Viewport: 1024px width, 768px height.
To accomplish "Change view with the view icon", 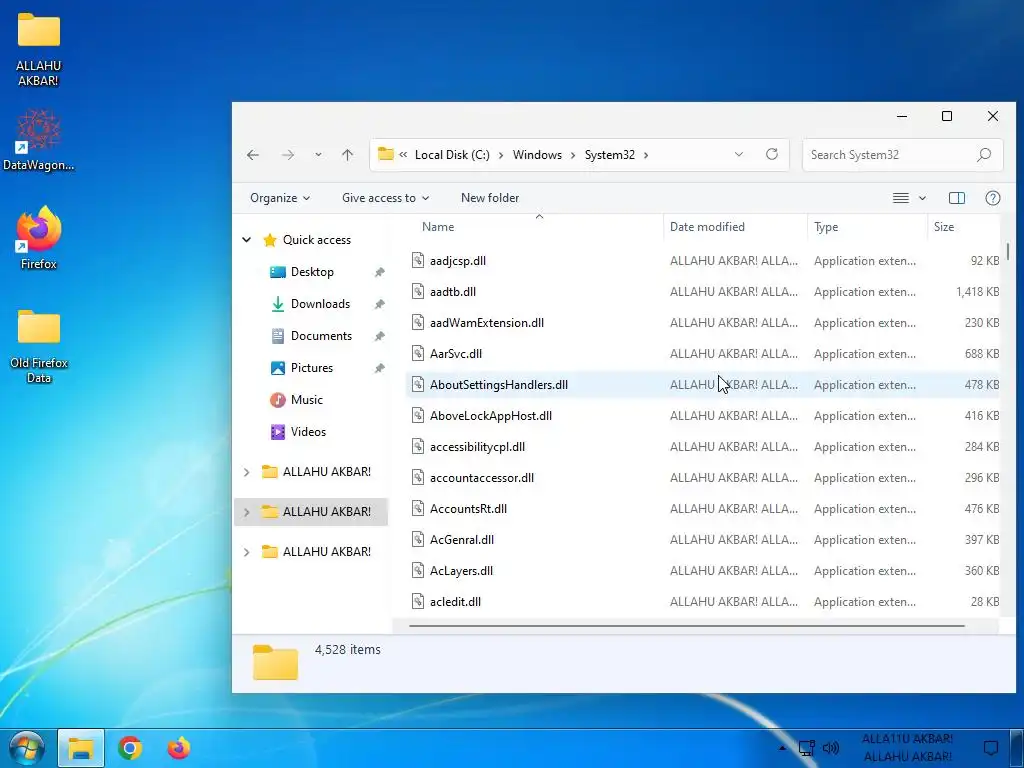I will pyautogui.click(x=901, y=198).
